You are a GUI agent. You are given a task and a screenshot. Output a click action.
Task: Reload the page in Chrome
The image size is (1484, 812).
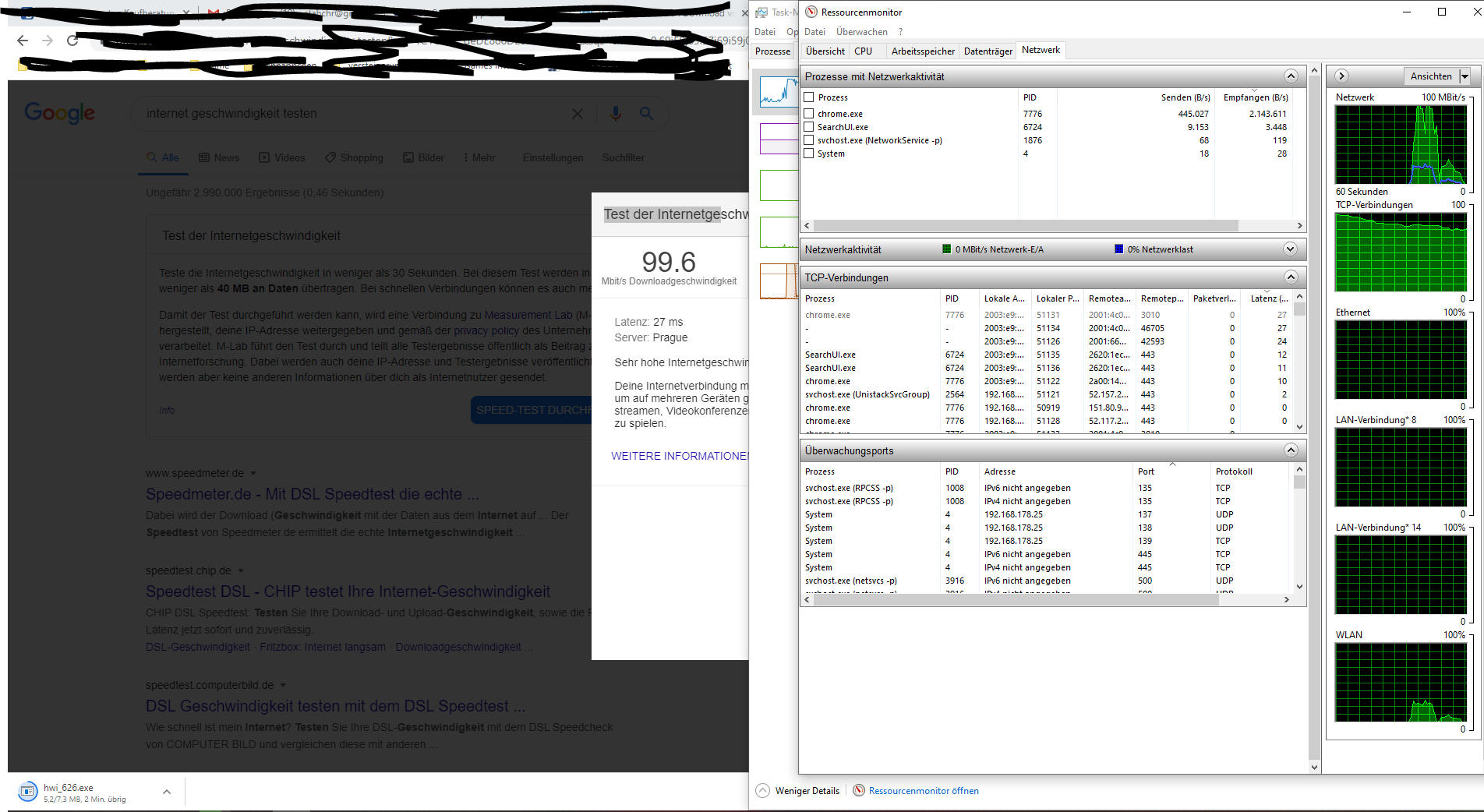pos(72,41)
